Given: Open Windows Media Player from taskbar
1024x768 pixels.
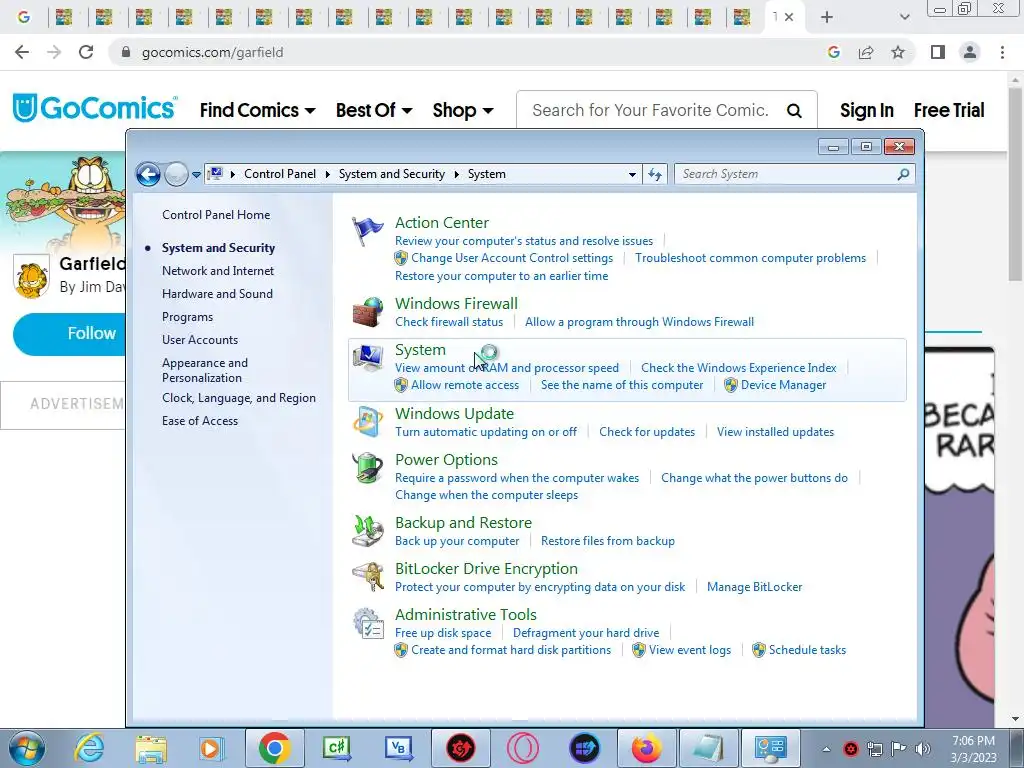Looking at the screenshot, I should point(212,748).
